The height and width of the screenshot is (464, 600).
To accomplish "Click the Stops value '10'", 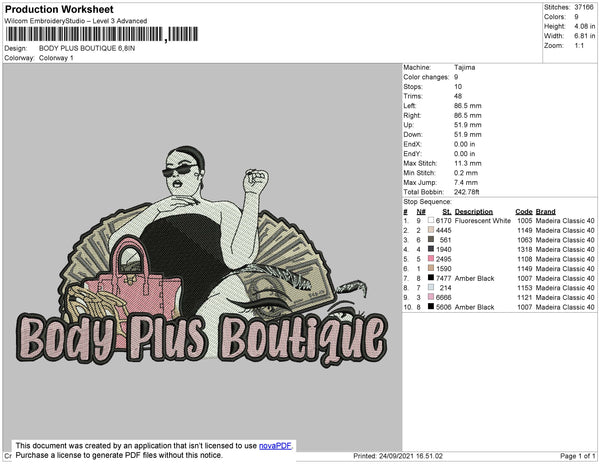I will (458, 87).
